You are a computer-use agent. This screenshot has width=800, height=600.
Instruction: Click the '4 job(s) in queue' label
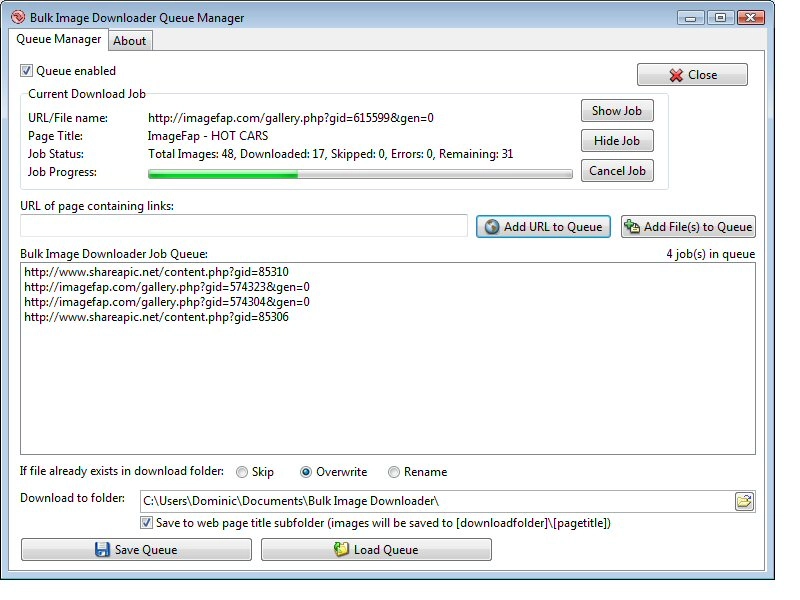[711, 254]
